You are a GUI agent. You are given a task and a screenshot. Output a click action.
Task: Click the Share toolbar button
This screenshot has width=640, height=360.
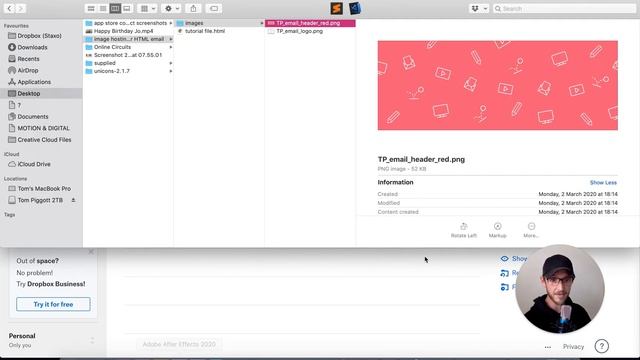(193, 8)
